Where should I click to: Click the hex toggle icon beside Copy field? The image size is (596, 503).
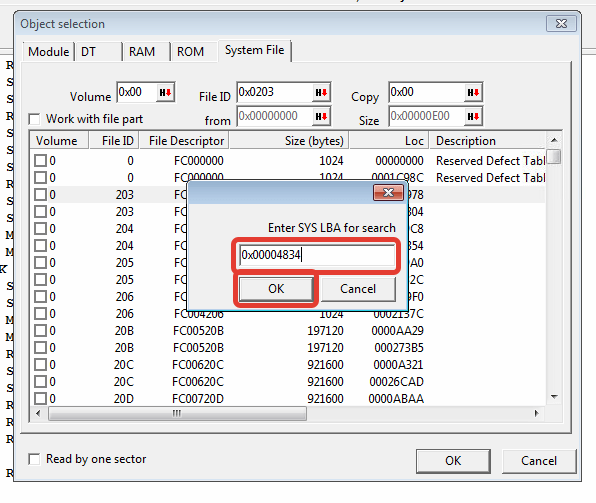tap(473, 92)
